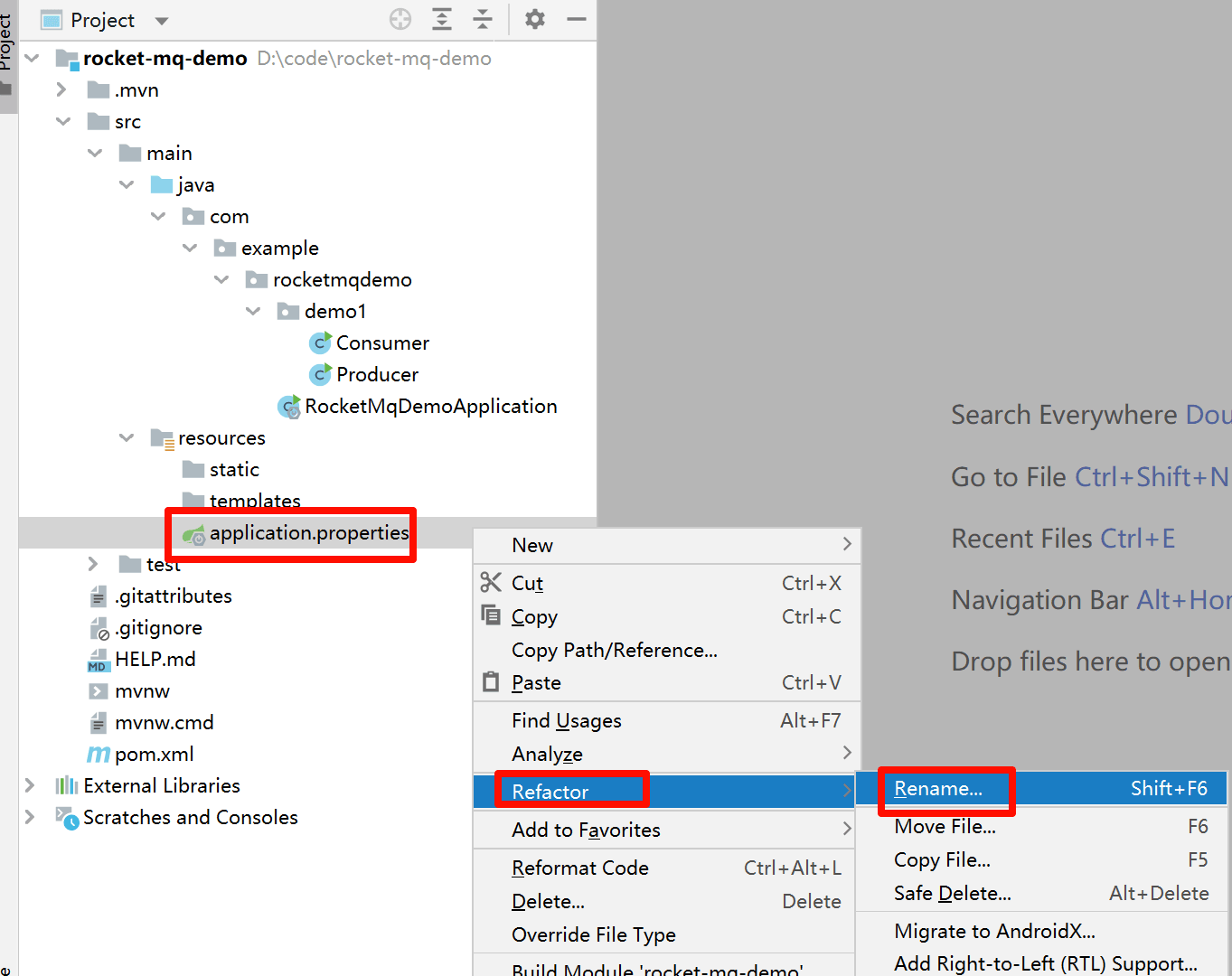
Task: Click the Expand All toolbar icon
Action: click(442, 19)
